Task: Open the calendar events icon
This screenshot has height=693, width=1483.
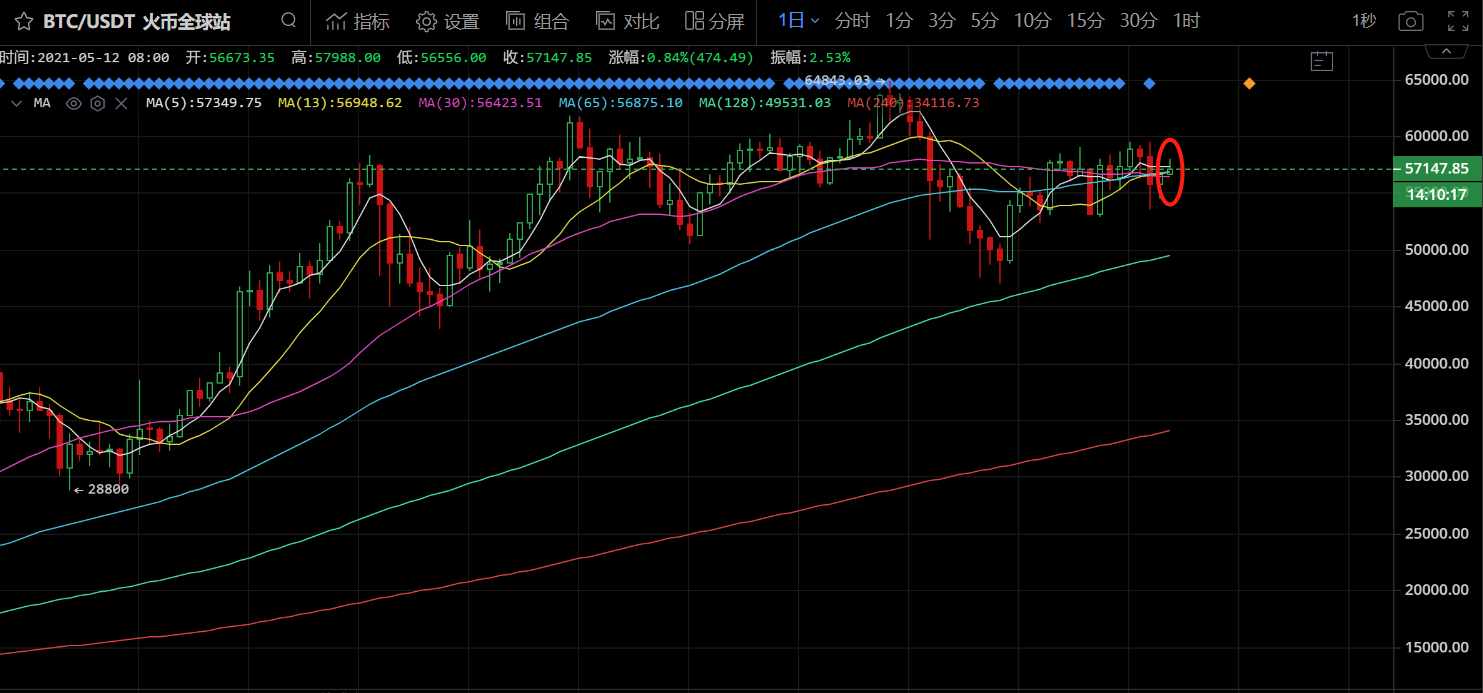Action: pyautogui.click(x=1322, y=61)
